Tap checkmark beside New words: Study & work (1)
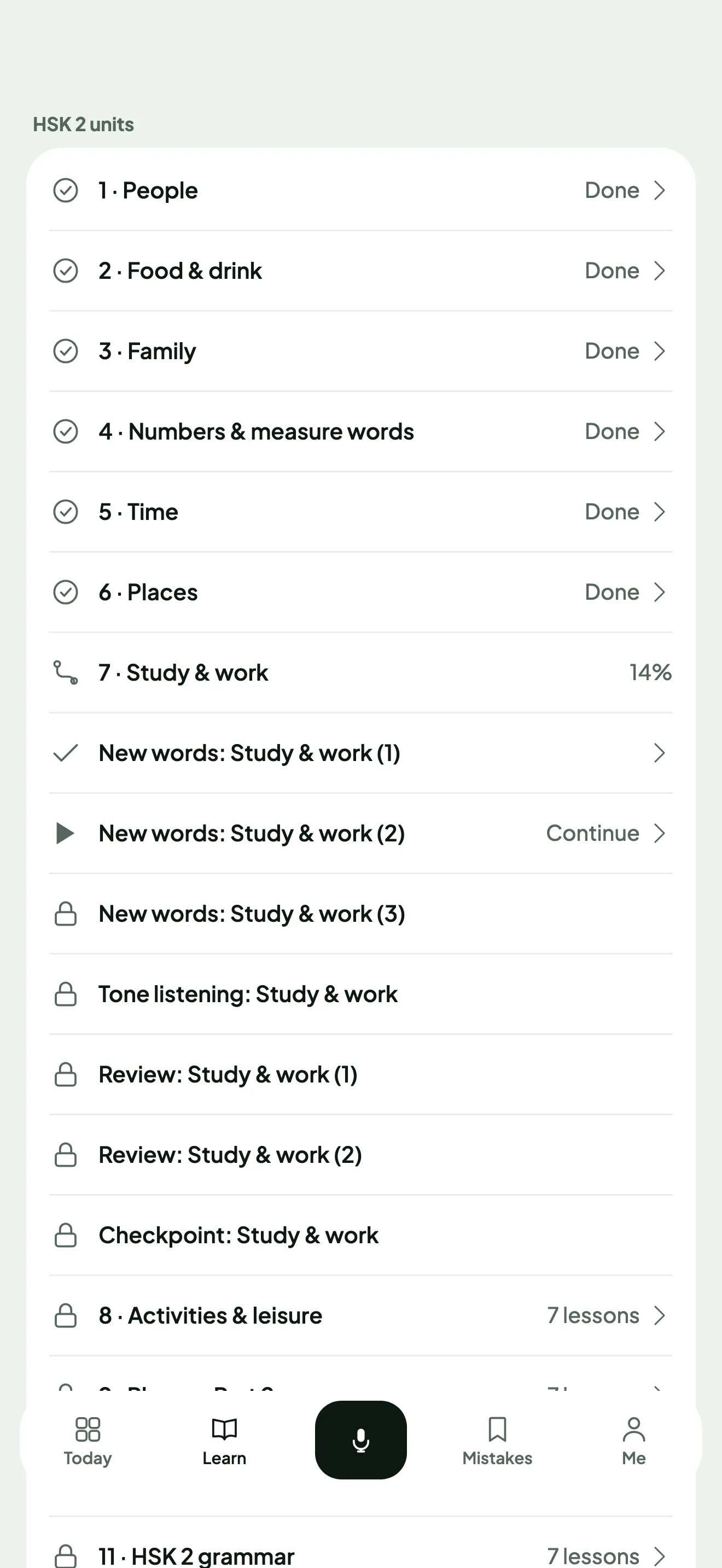The image size is (722, 1568). tap(66, 753)
